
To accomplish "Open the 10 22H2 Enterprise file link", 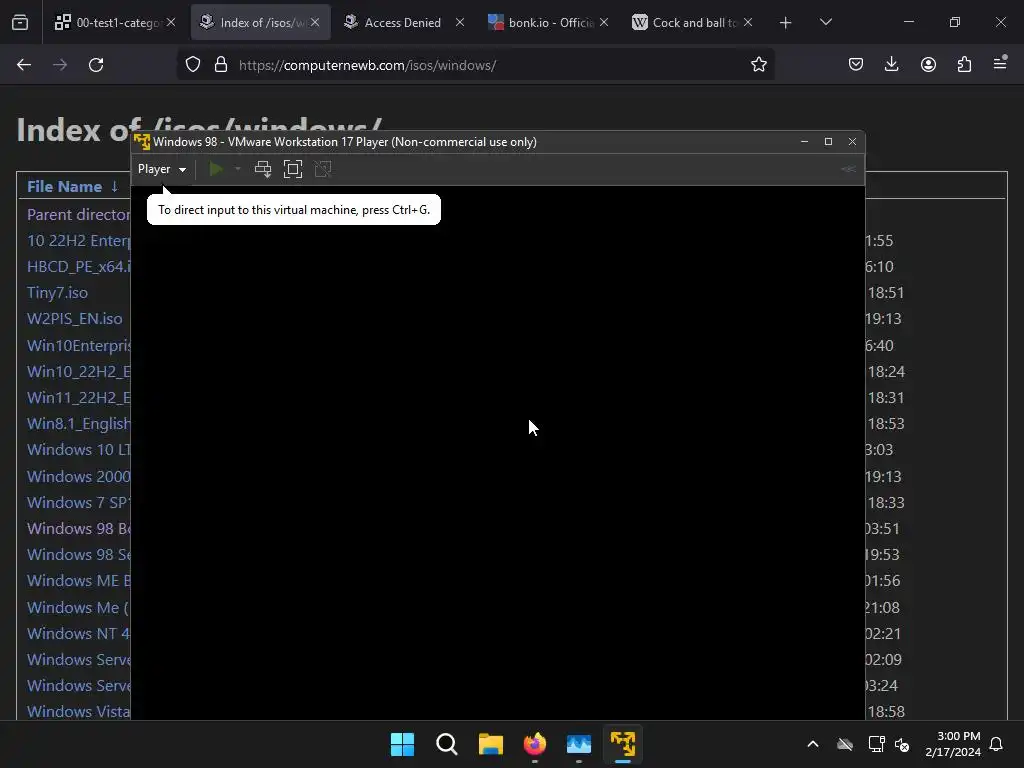I will pyautogui.click(x=78, y=240).
